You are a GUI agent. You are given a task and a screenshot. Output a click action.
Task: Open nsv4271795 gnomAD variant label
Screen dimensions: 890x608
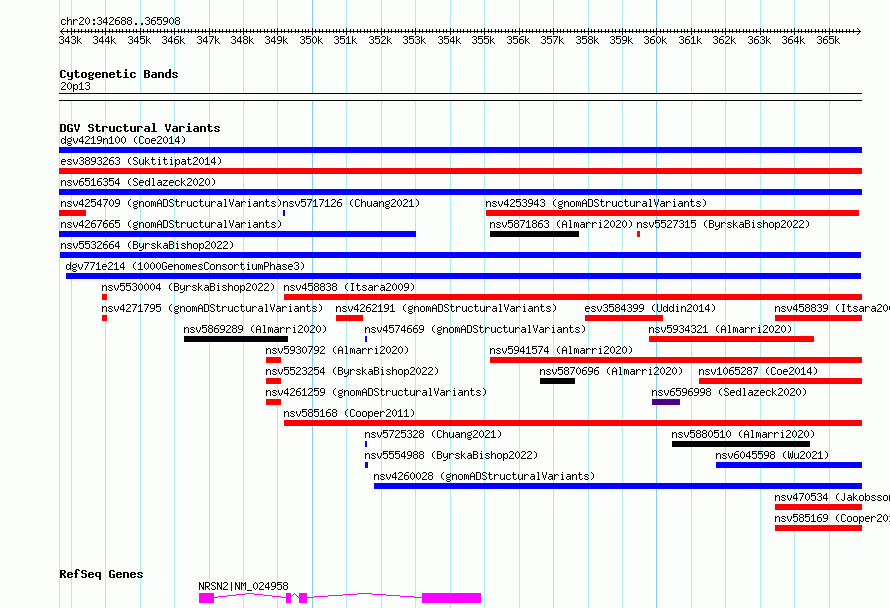(212, 308)
